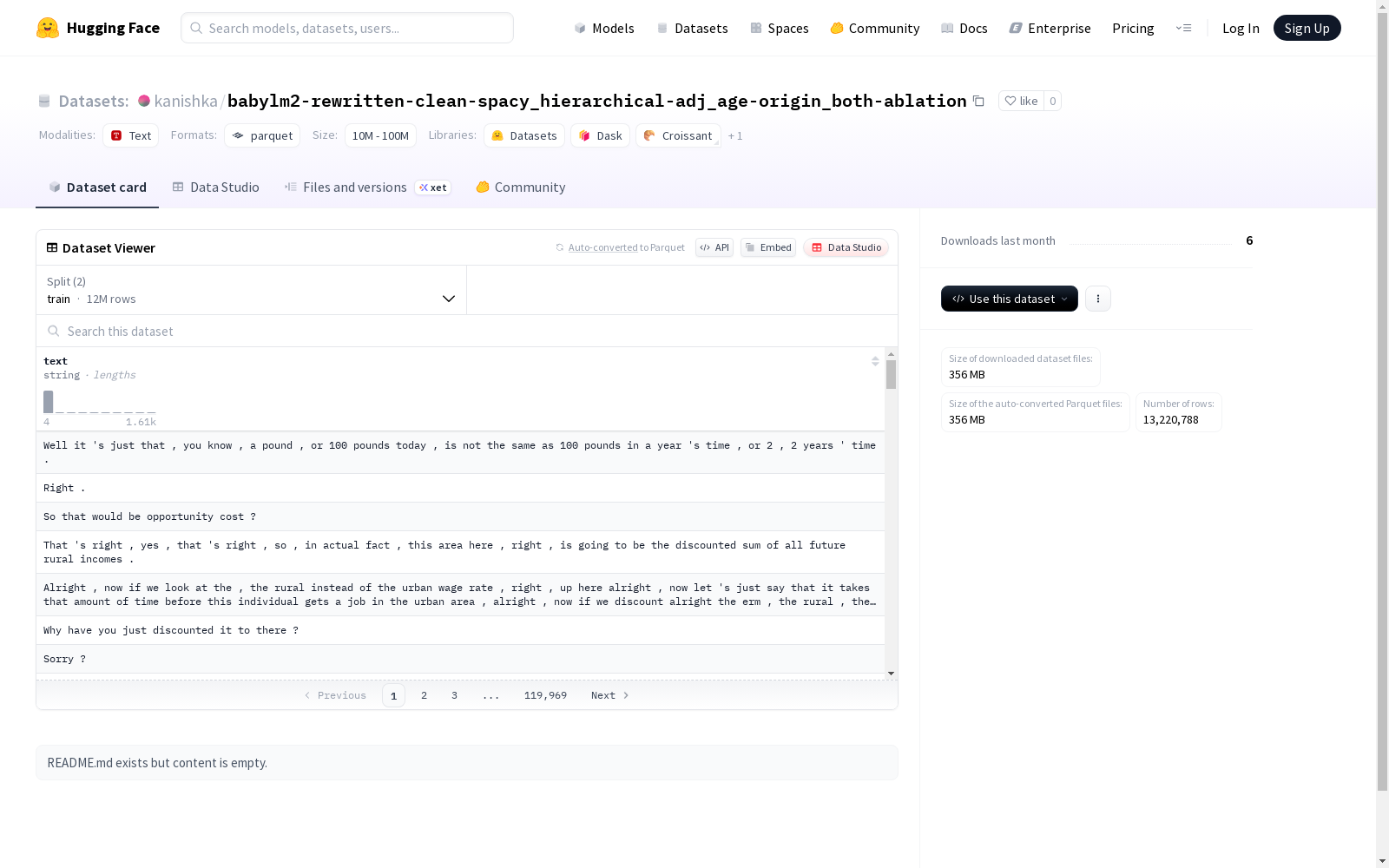Click the heart like button
Screen dimensions: 1389x868
(1021, 101)
